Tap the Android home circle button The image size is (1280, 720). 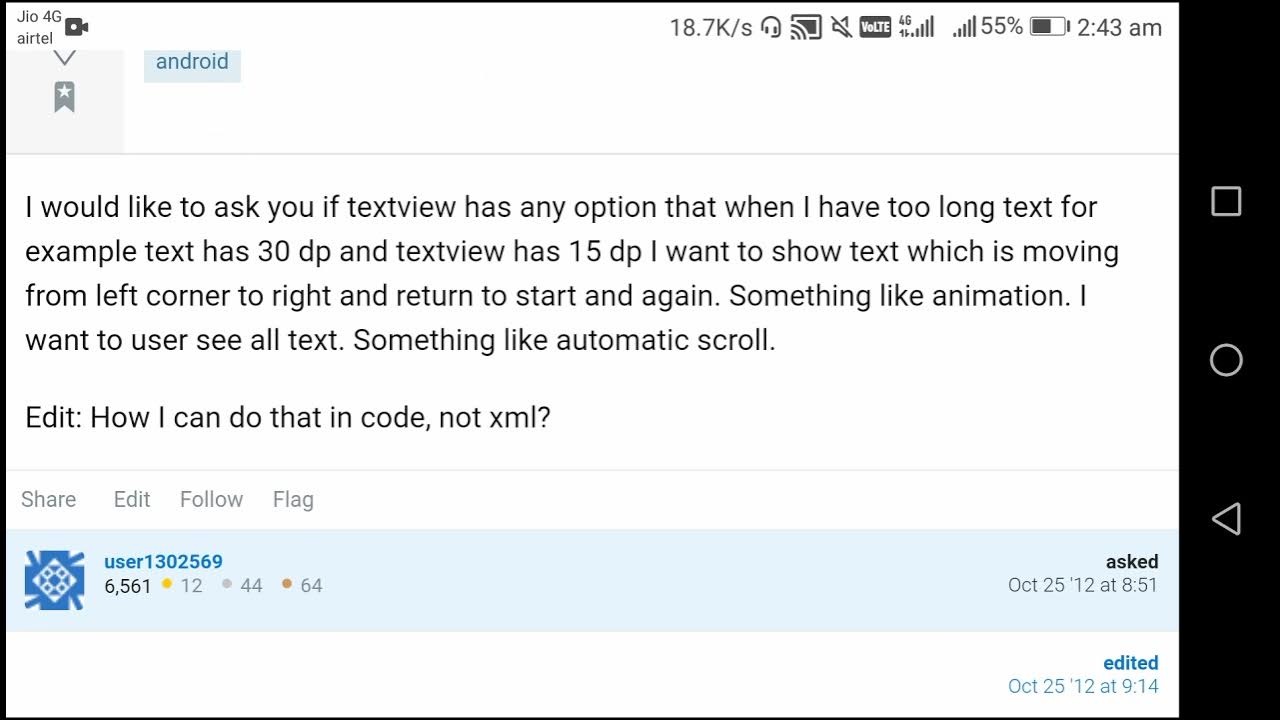tap(1226, 360)
